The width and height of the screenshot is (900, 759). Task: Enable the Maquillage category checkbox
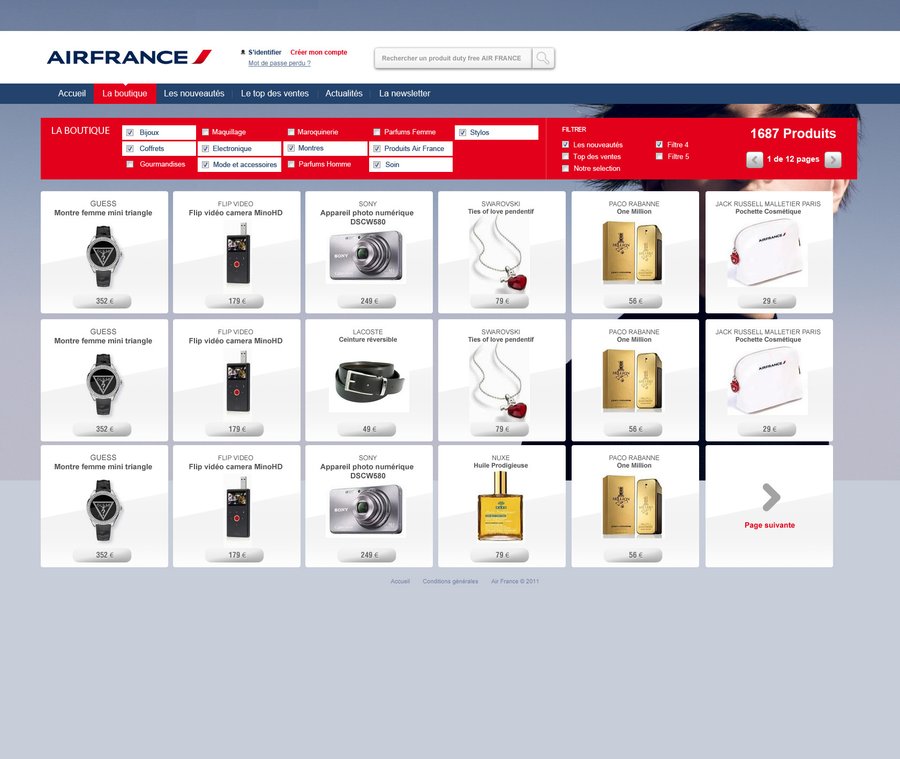click(206, 132)
